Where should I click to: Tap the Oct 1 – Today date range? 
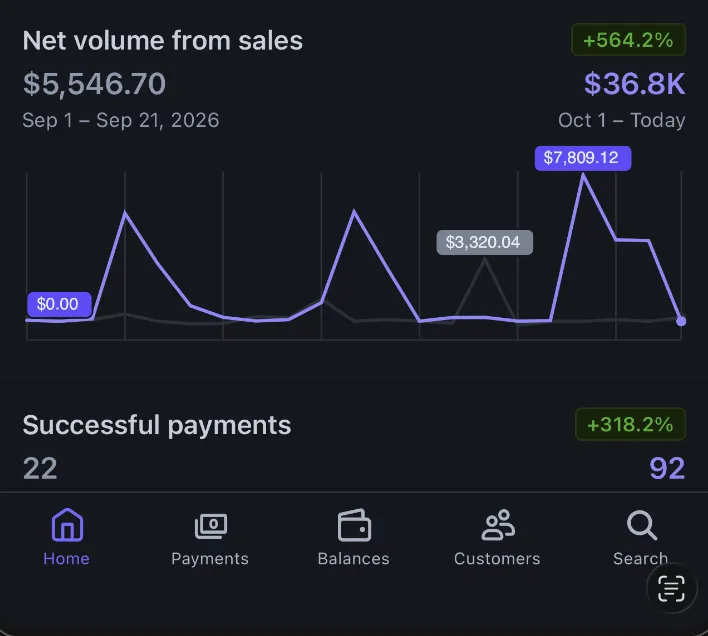click(x=622, y=121)
